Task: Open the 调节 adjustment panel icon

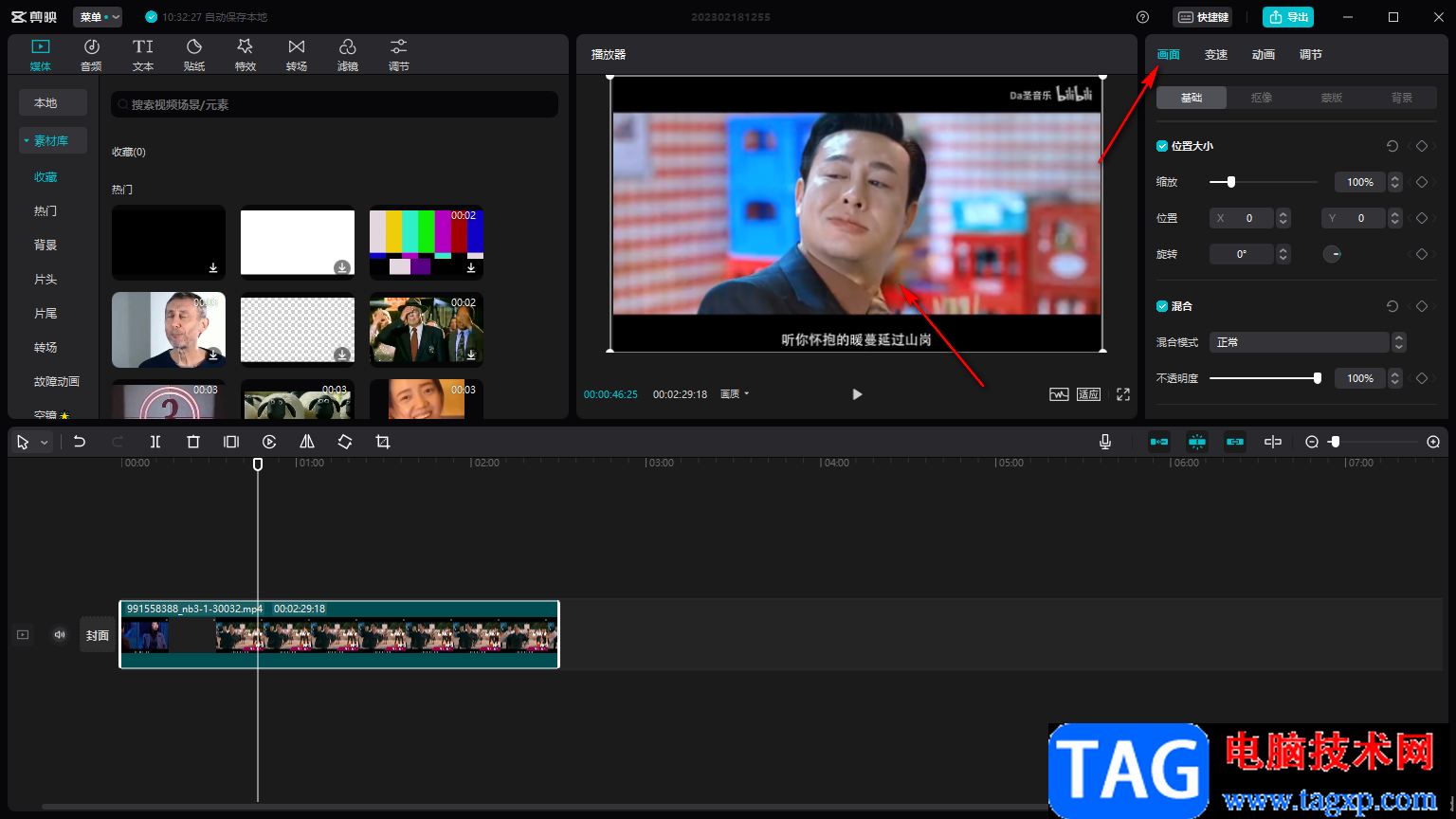Action: 399,54
